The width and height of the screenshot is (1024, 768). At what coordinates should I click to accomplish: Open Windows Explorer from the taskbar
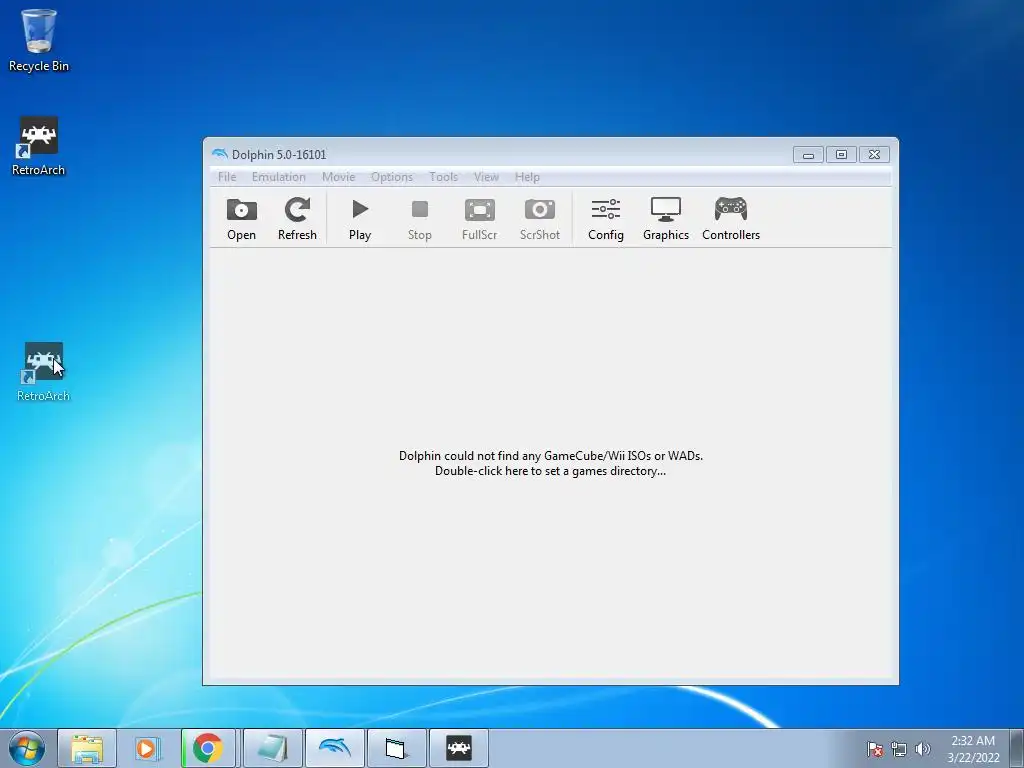click(87, 748)
